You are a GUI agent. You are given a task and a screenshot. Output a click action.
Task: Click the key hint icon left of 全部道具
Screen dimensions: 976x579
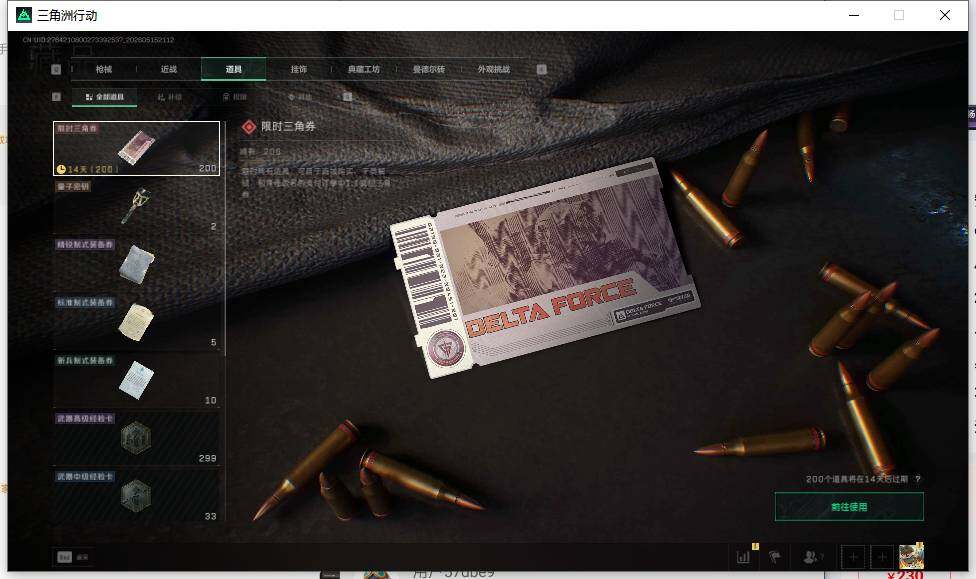(56, 96)
